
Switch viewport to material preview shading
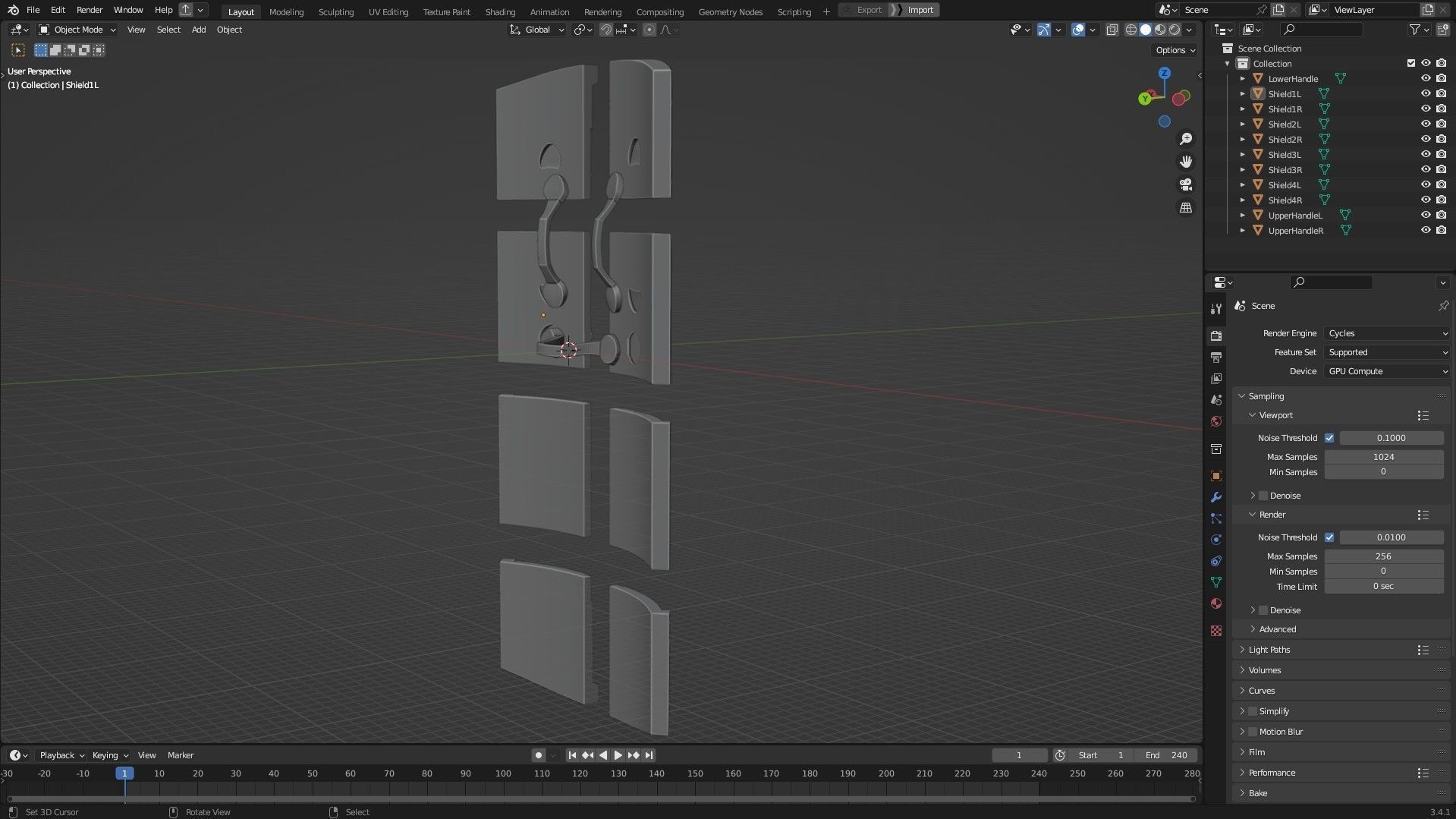click(1160, 30)
